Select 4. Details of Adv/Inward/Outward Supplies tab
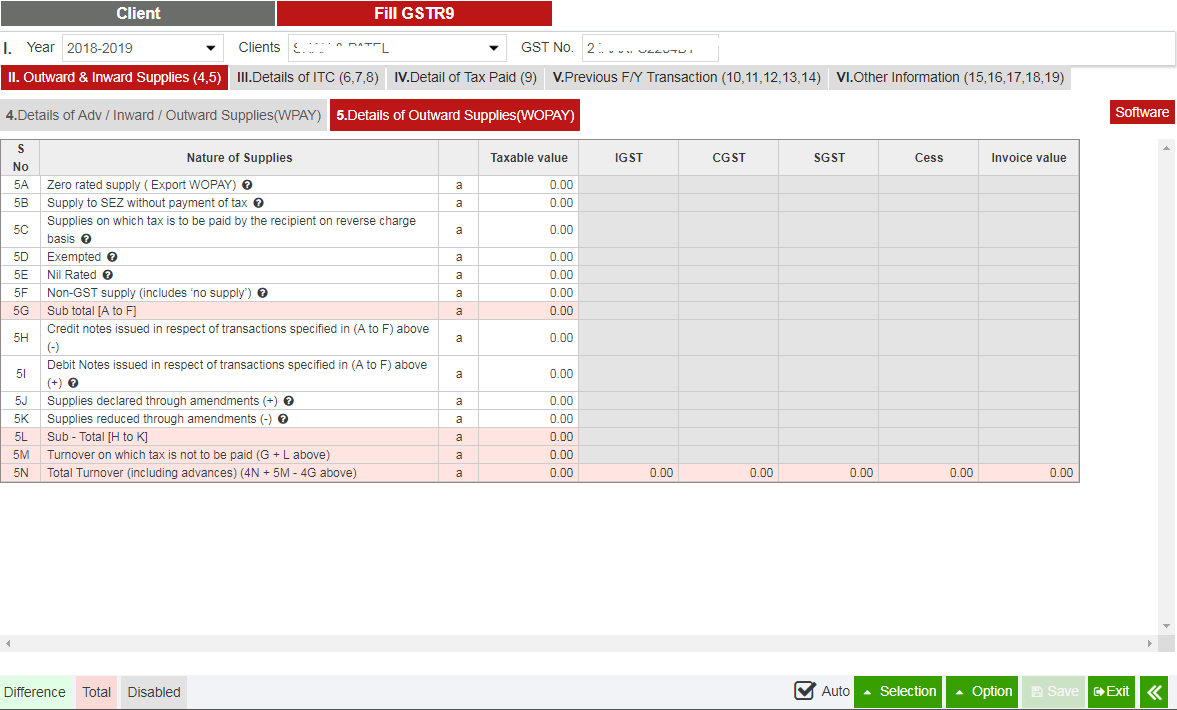1177x710 pixels. click(x=163, y=115)
